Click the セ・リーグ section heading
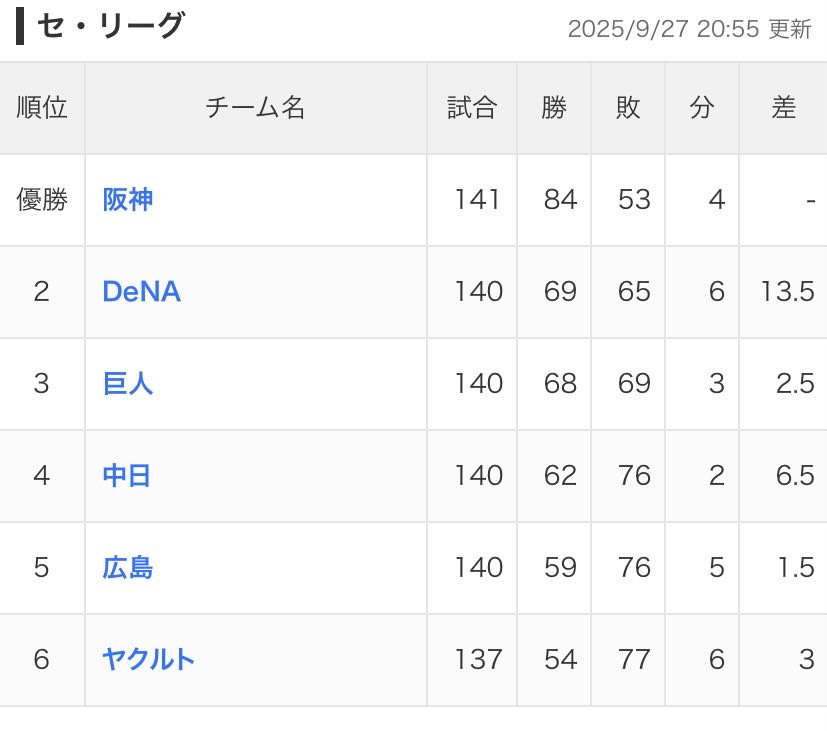Screen dimensions: 827x731 pos(110,27)
